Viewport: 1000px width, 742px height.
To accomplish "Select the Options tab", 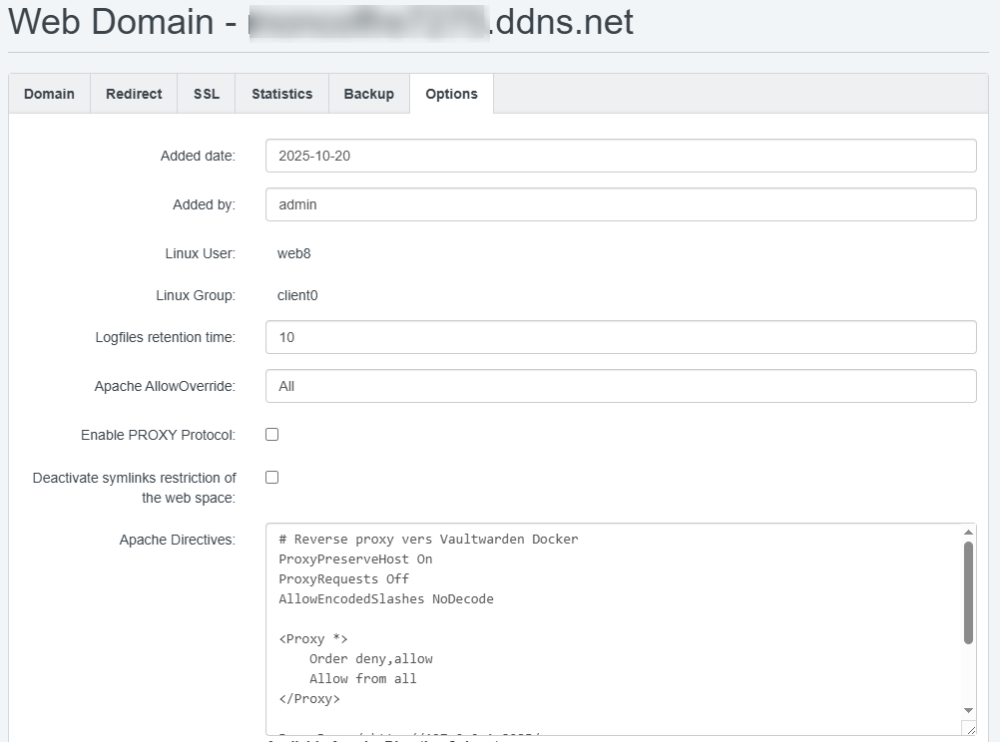I will click(451, 94).
